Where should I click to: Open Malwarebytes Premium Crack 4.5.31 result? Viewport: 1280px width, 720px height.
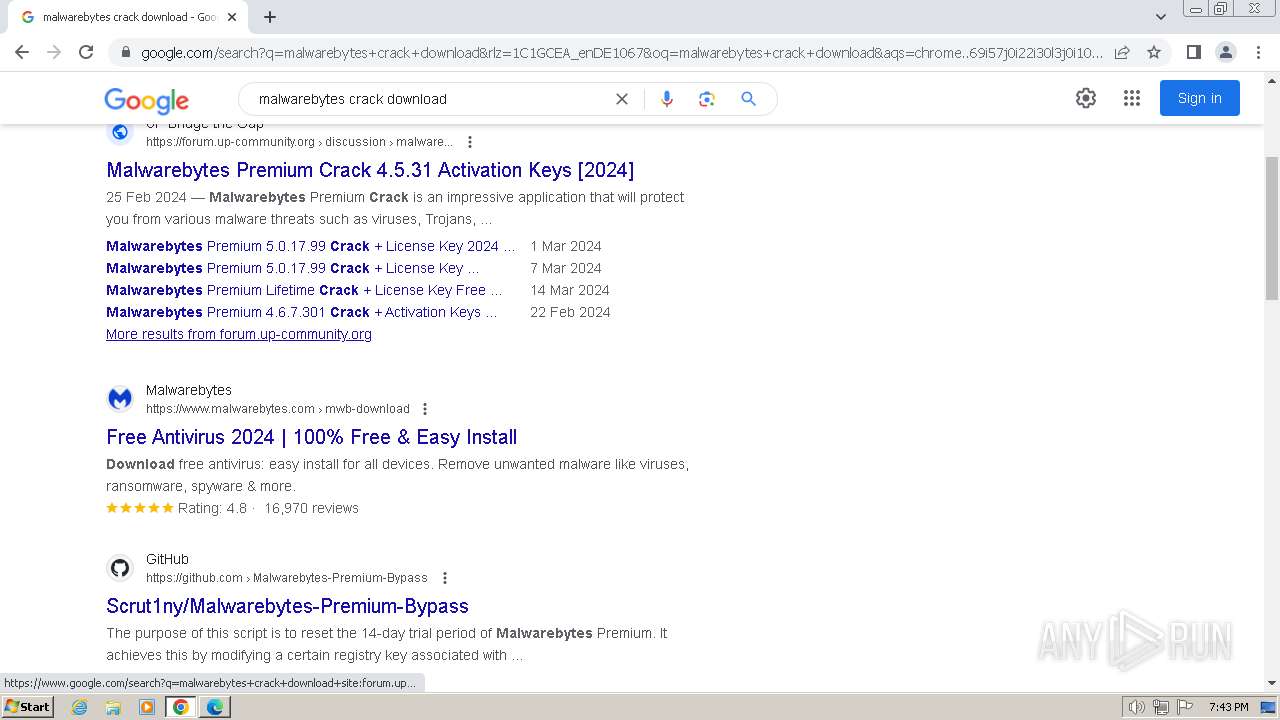[370, 170]
